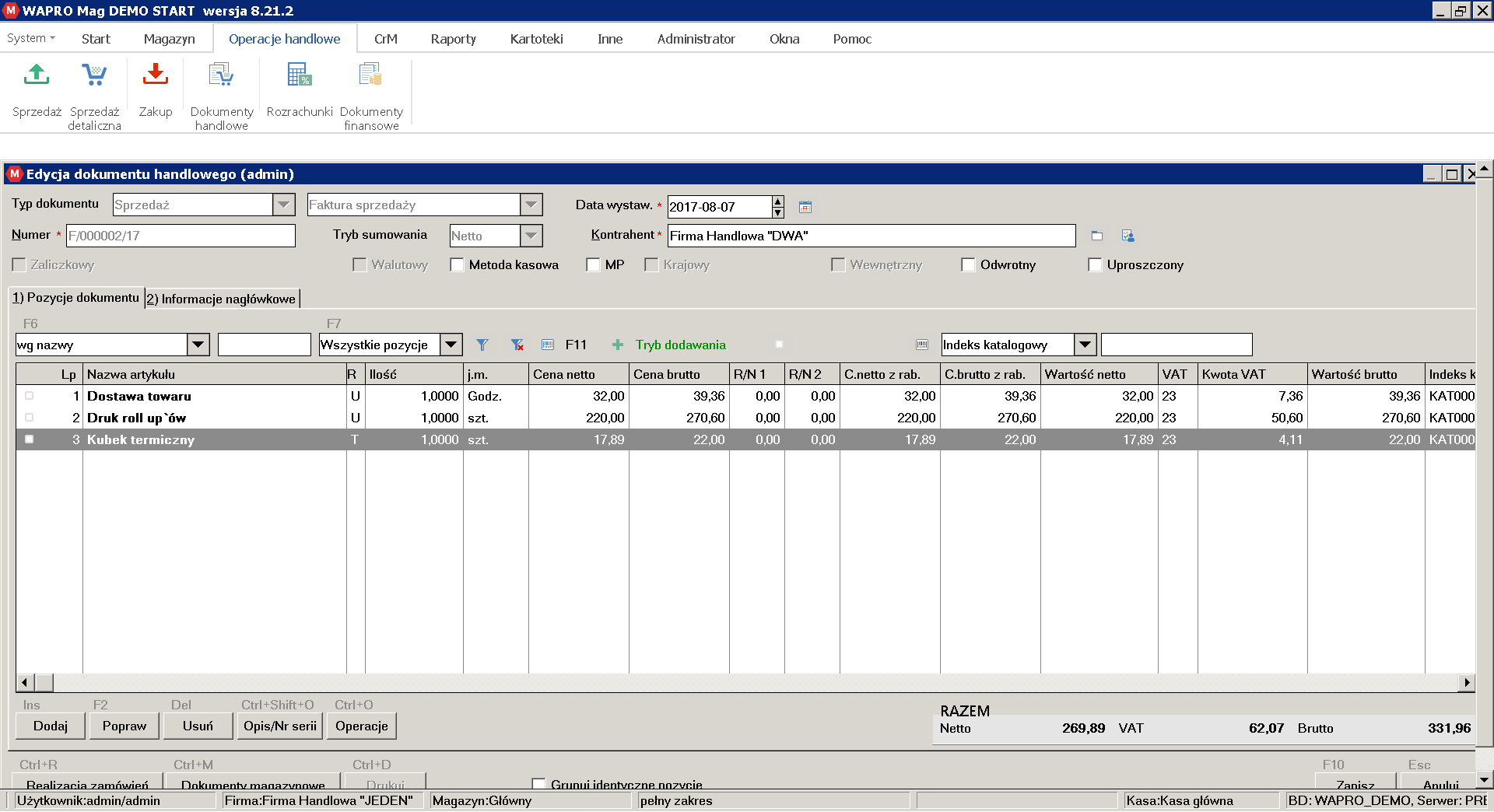The width and height of the screenshot is (1494, 812).
Task: Open the Pomoc menu
Action: pos(852,39)
